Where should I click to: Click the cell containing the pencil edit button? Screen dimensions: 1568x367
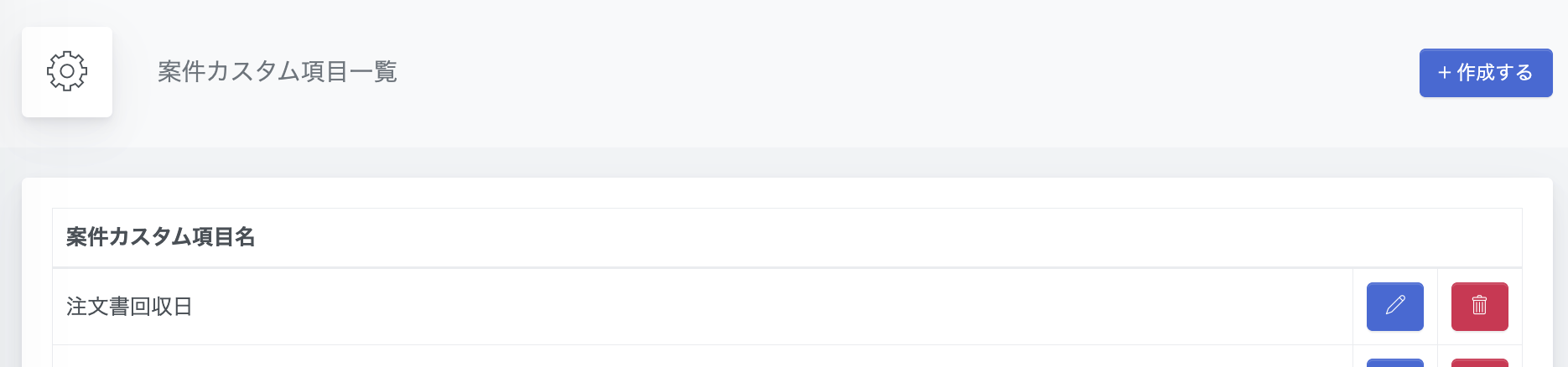pyautogui.click(x=1395, y=307)
